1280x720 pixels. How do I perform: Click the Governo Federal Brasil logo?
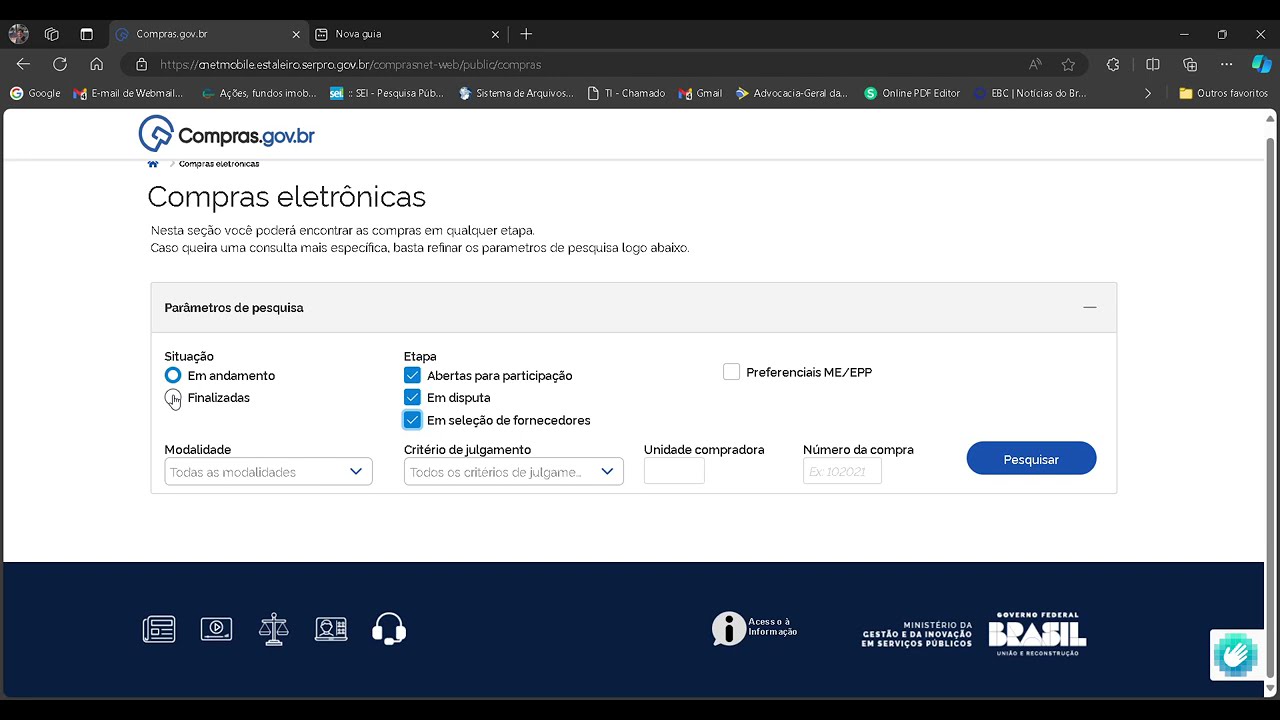(x=1037, y=633)
